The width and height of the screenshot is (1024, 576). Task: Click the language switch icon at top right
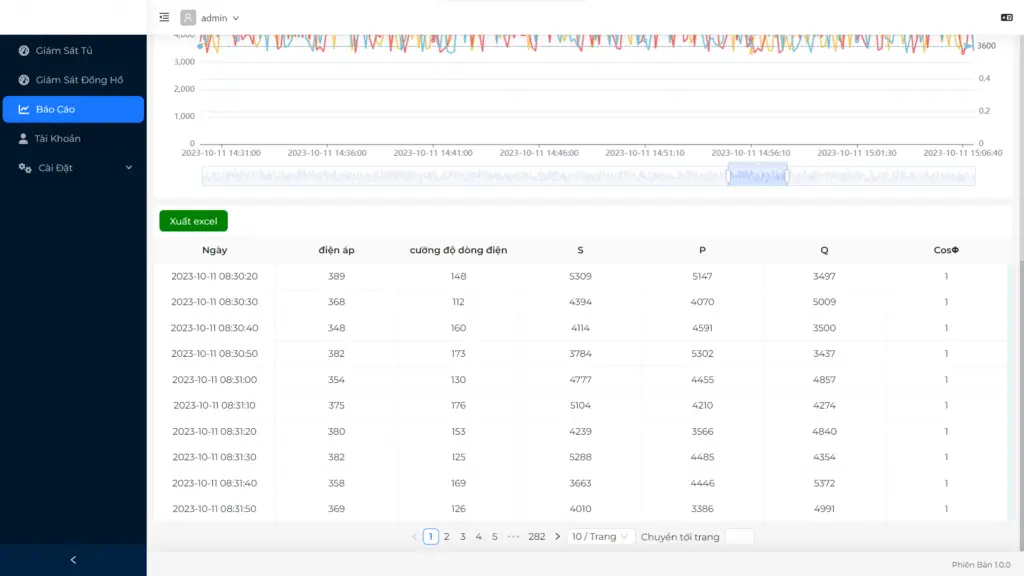tap(1006, 17)
